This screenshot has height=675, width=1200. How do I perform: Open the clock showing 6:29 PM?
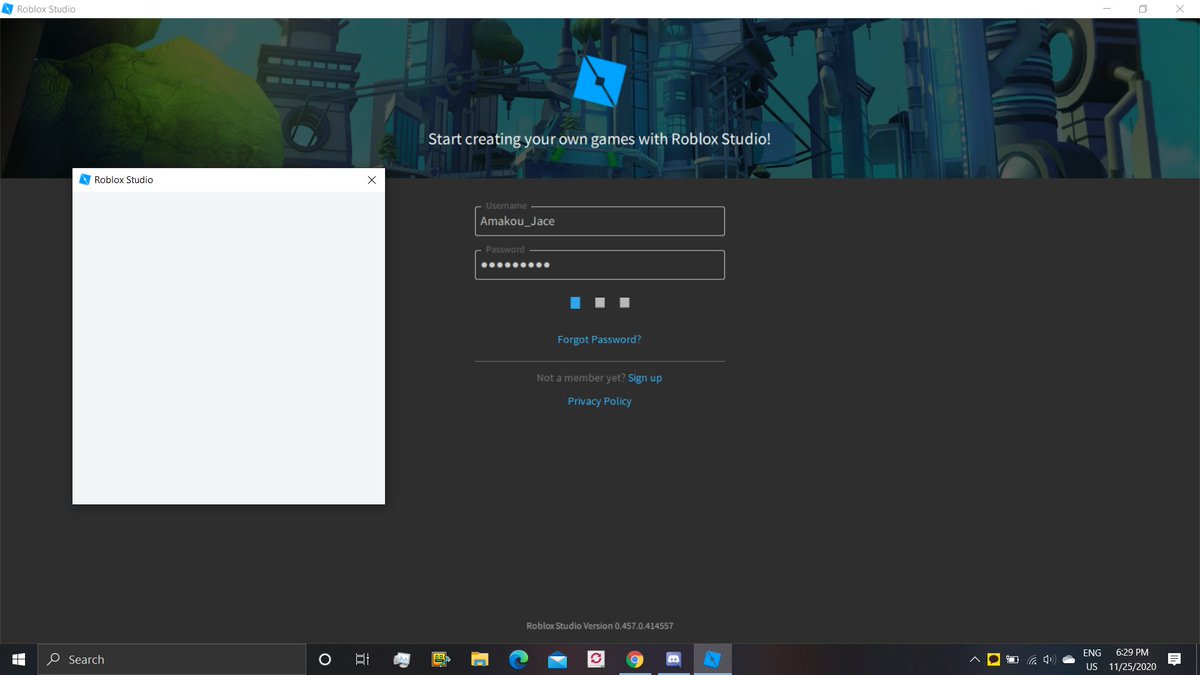[1131, 659]
